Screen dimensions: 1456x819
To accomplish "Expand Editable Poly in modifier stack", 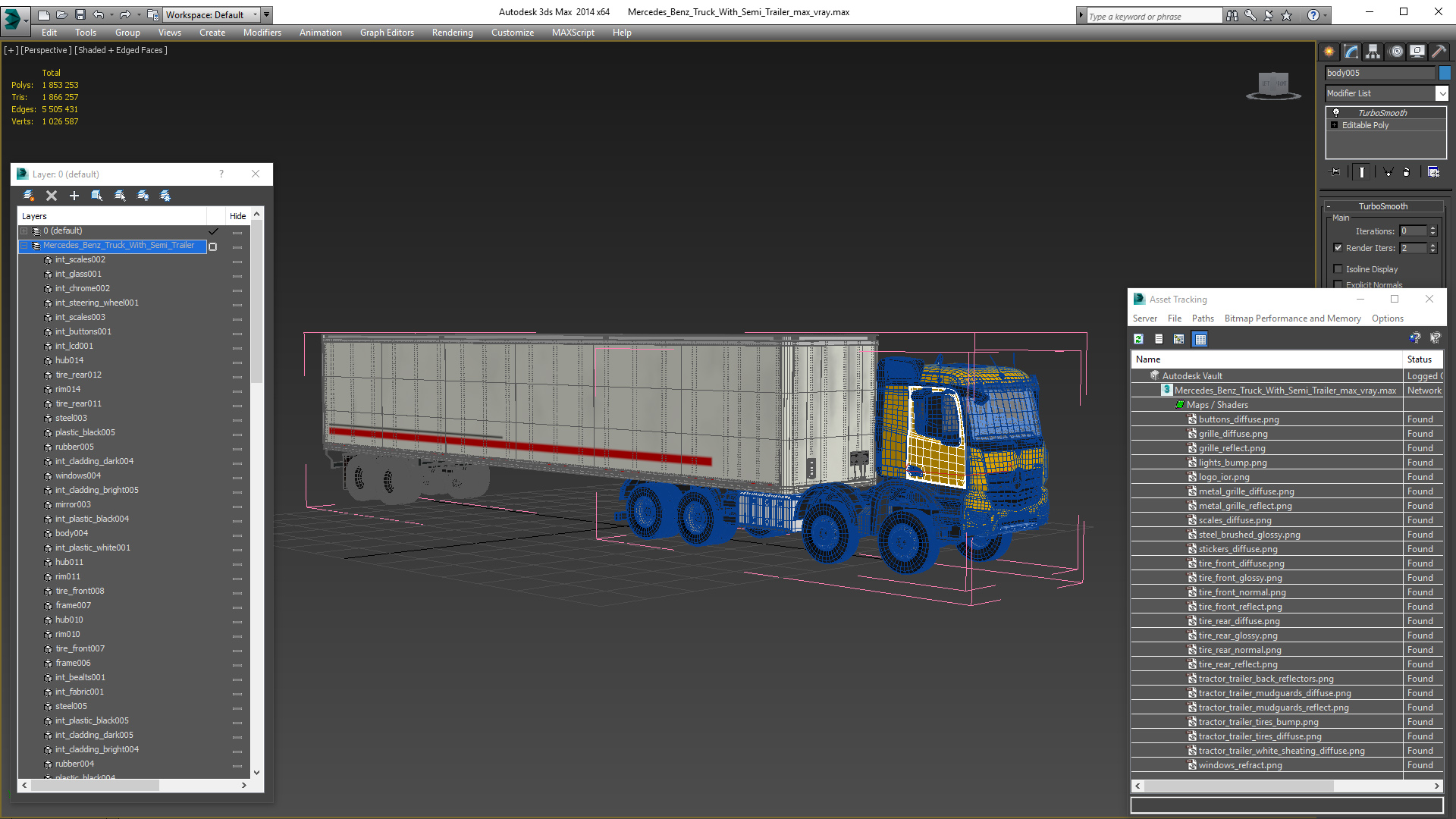I will [x=1335, y=125].
